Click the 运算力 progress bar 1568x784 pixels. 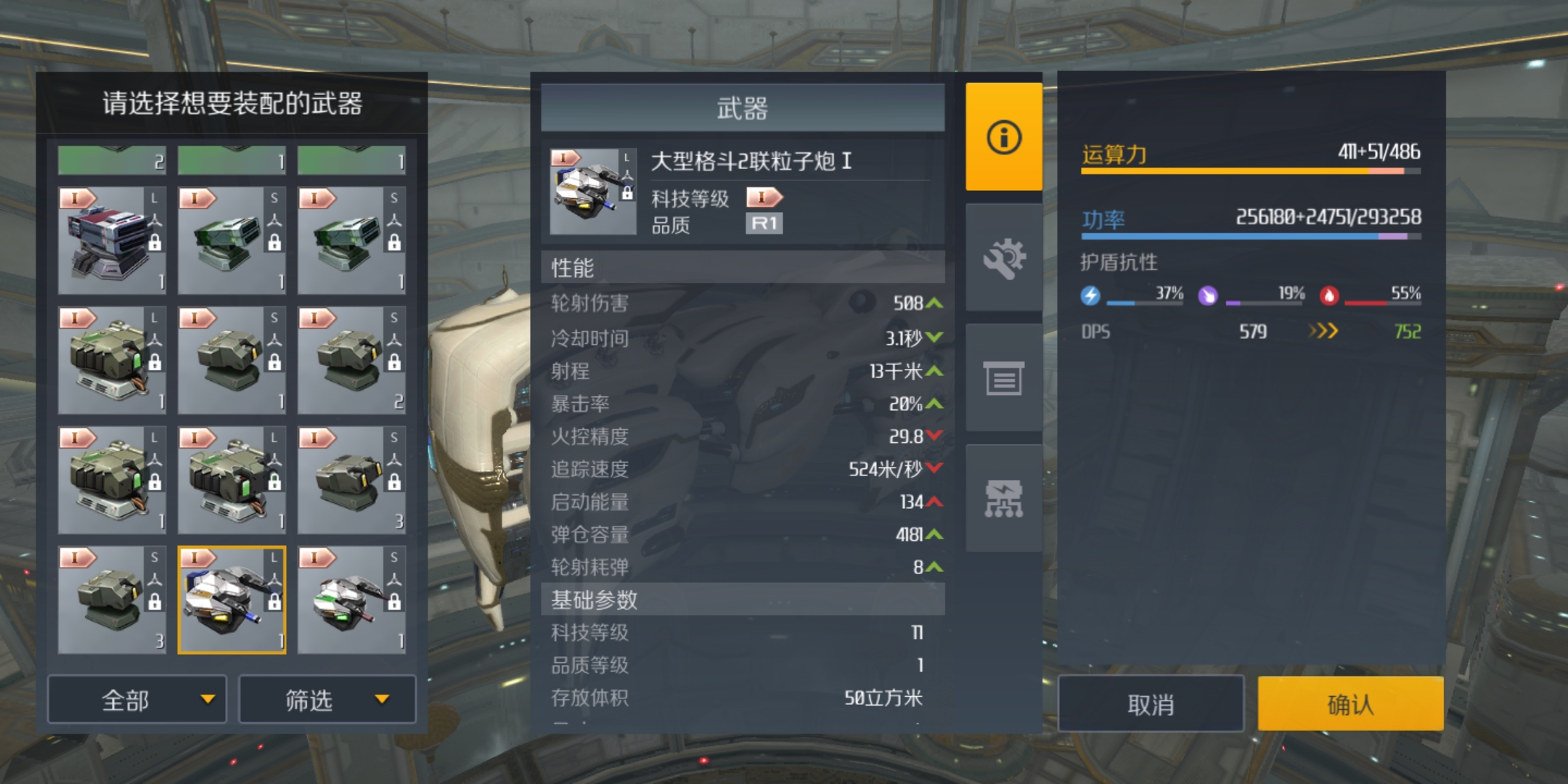click(x=1251, y=171)
